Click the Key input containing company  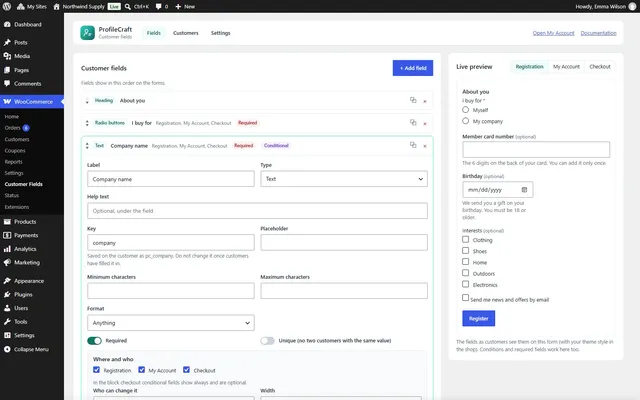(171, 242)
